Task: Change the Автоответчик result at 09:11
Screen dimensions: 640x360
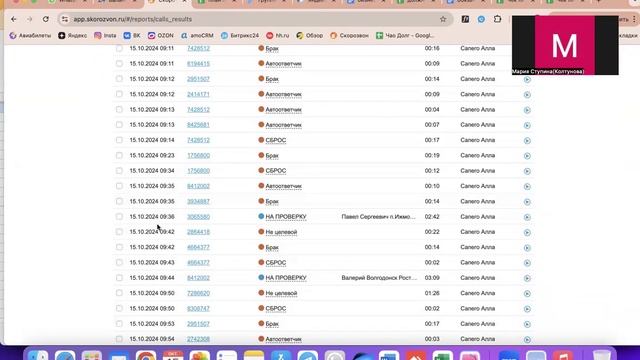Action: click(x=283, y=64)
